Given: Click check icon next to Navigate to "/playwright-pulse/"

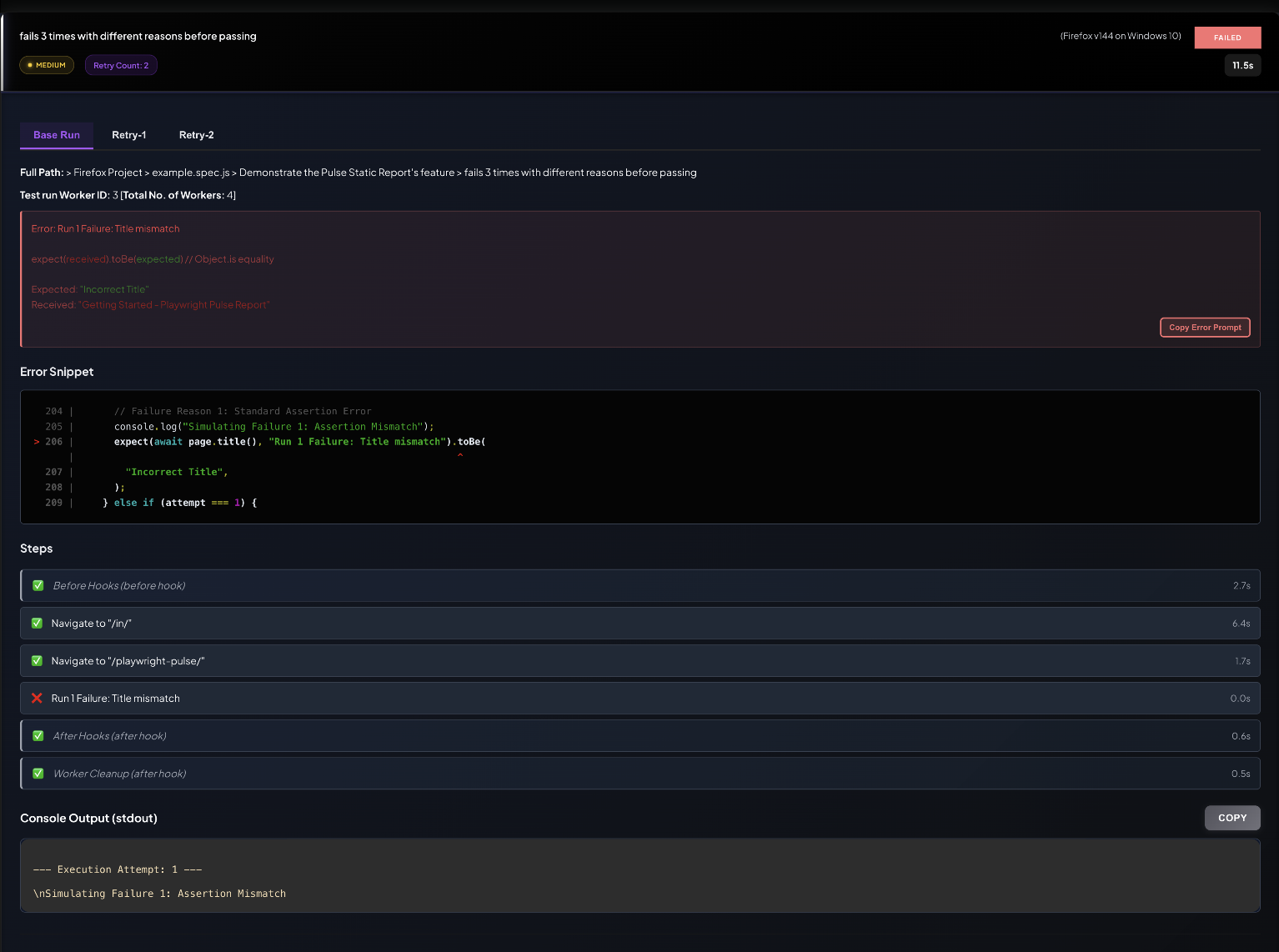Looking at the screenshot, I should [37, 660].
